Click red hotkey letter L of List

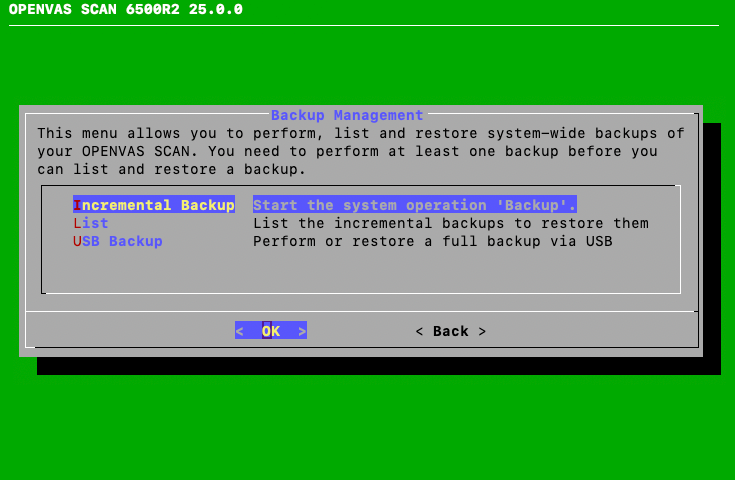[x=77, y=223]
